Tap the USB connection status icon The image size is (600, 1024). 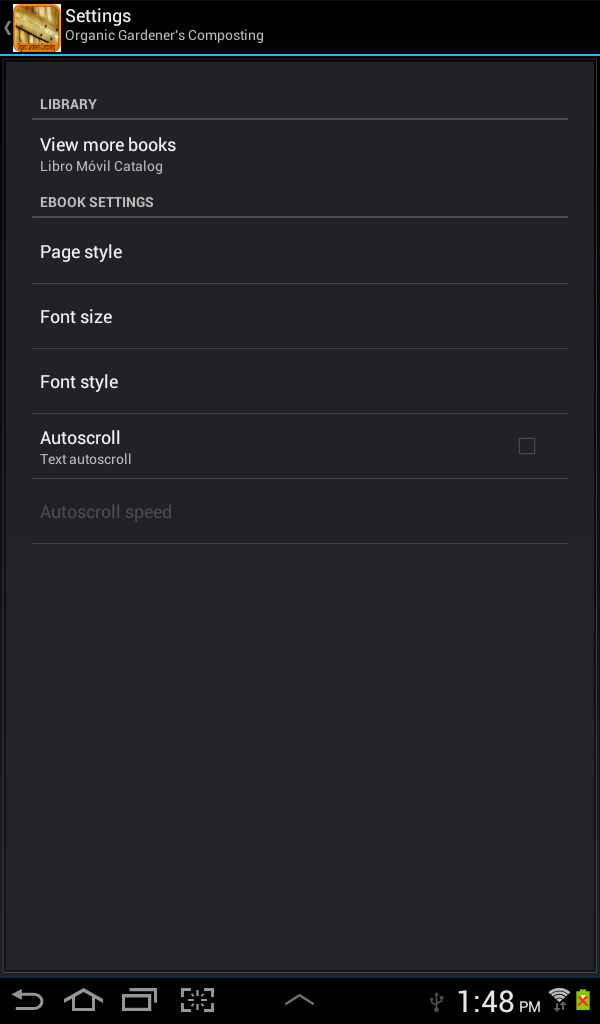(x=436, y=1001)
